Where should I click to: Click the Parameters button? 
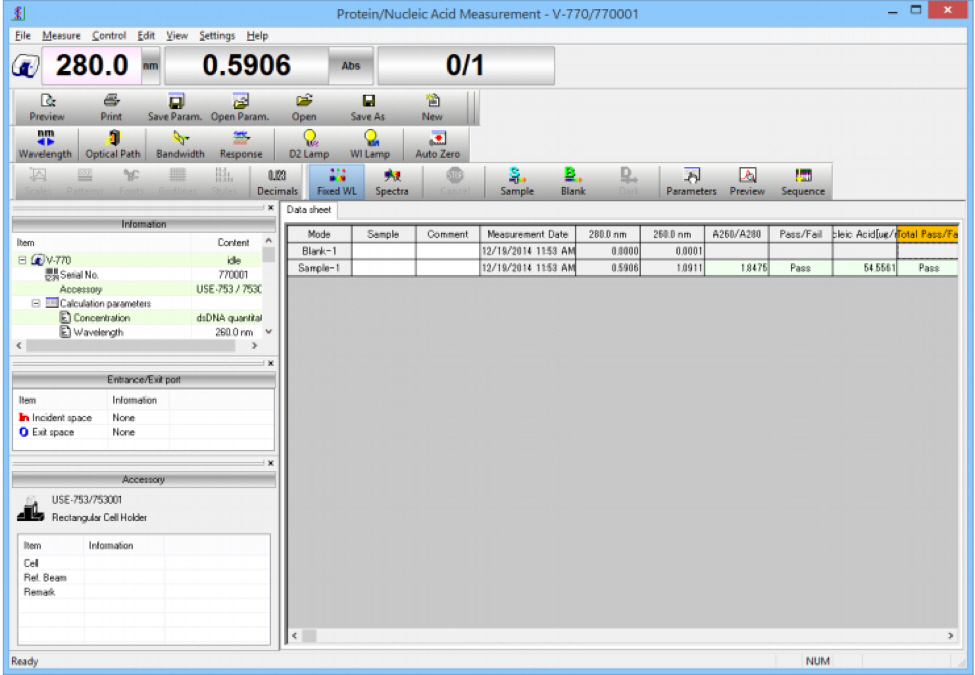(x=691, y=181)
